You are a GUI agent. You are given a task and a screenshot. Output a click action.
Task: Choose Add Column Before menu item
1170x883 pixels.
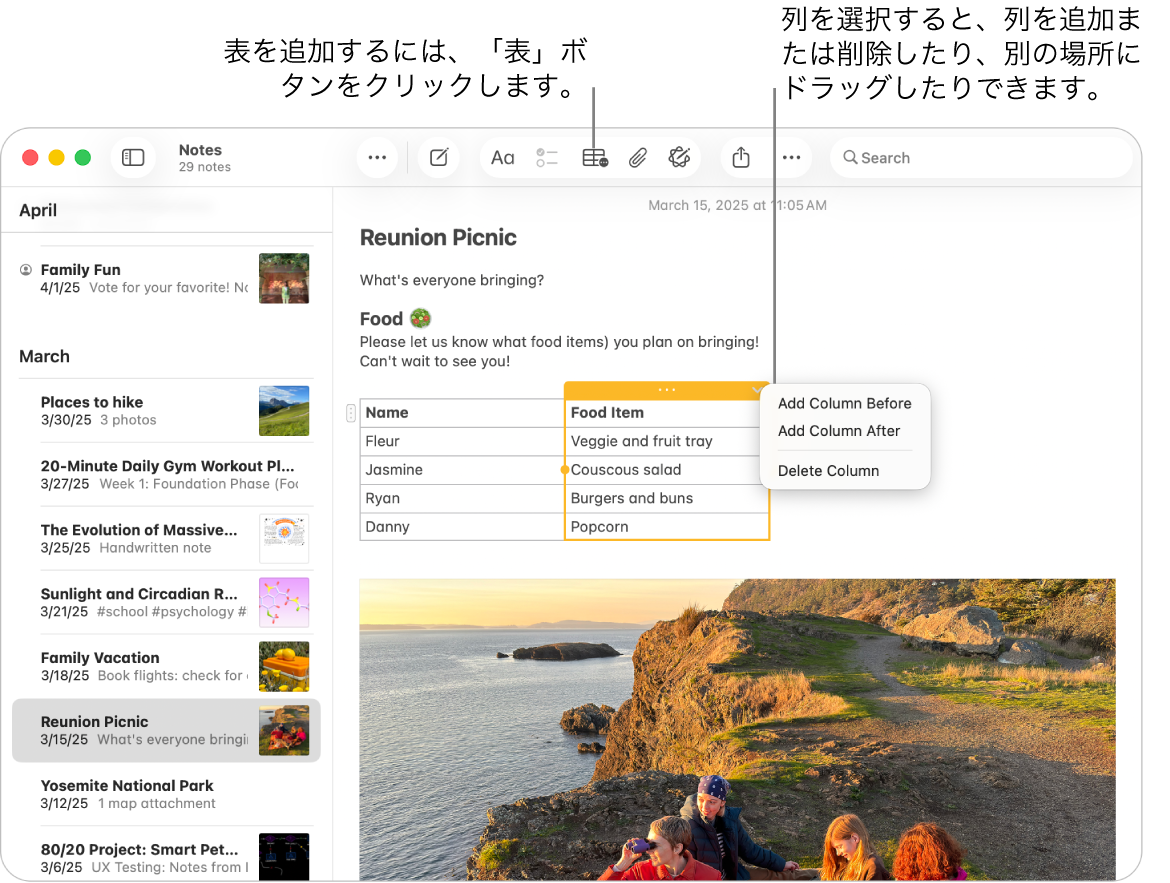[x=844, y=404]
